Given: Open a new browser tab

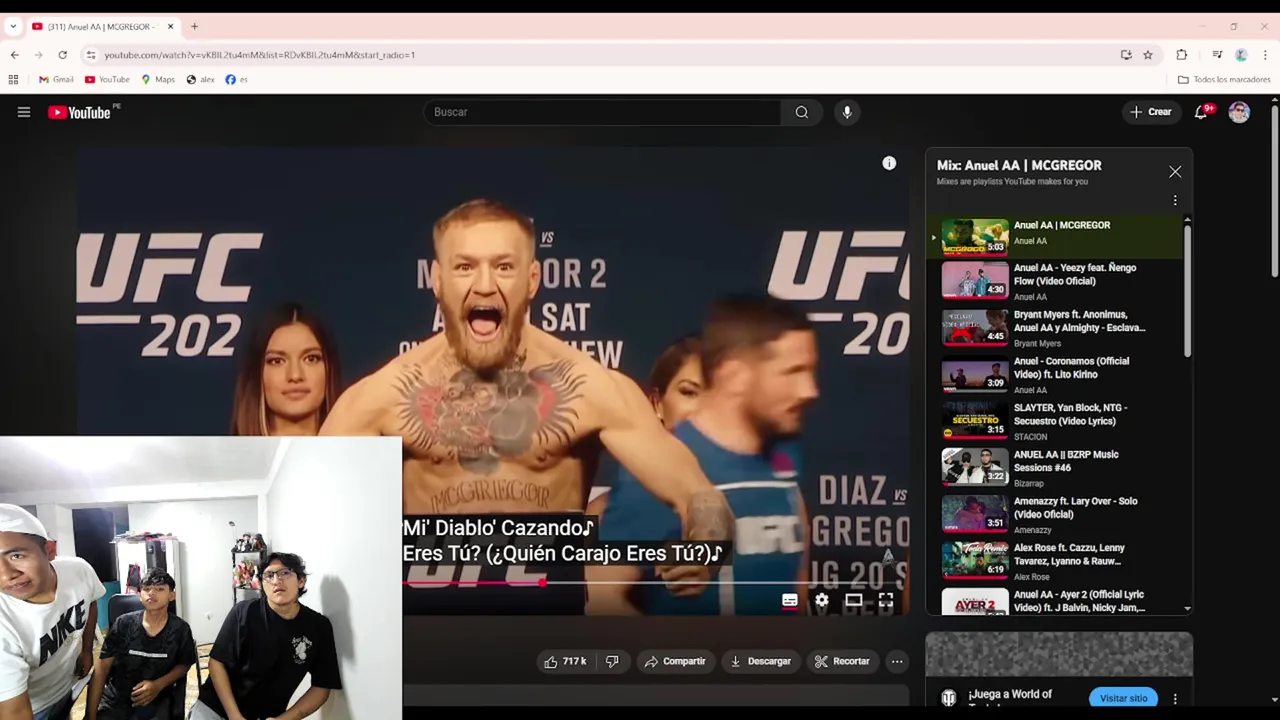Looking at the screenshot, I should tap(194, 26).
